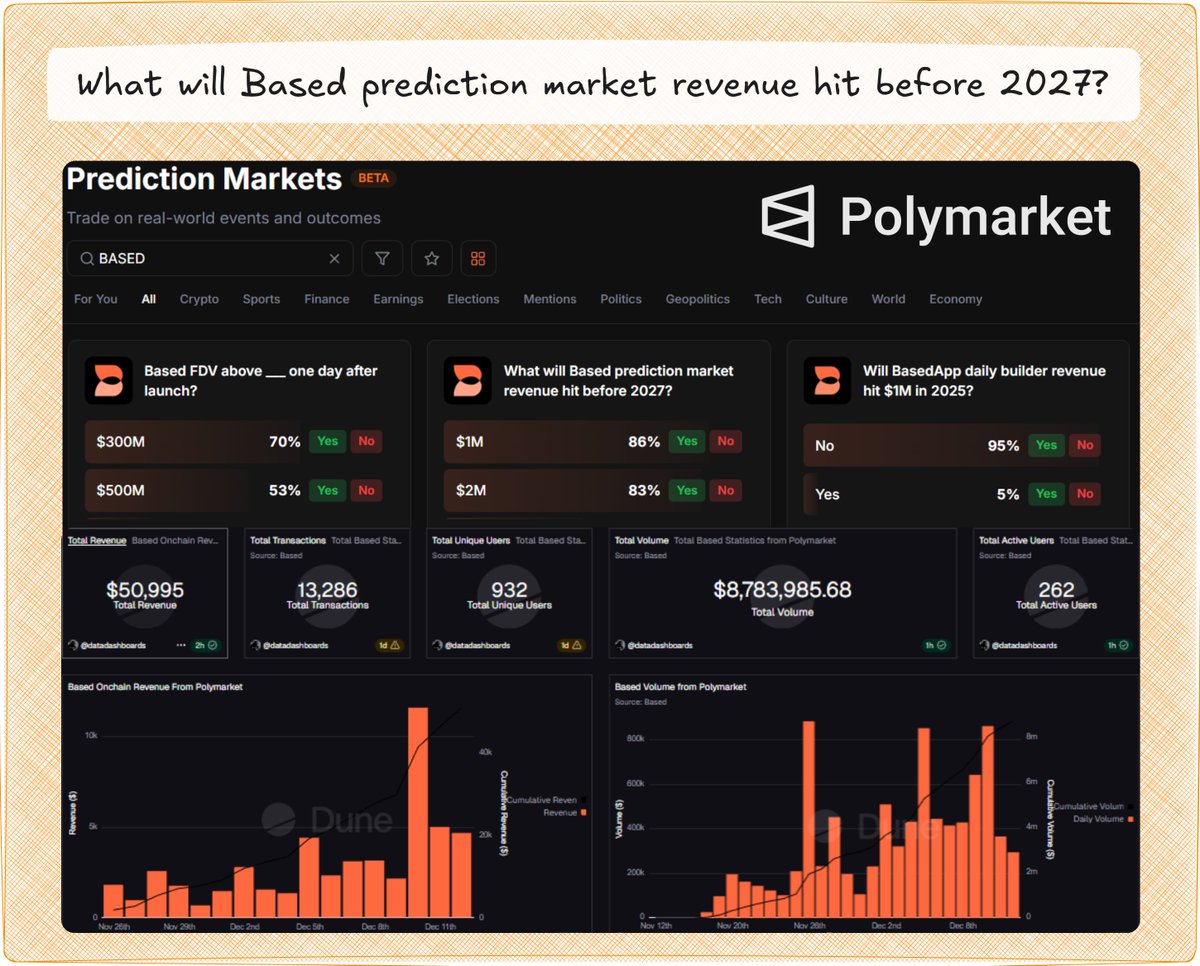Click the 1d warning badge on Total Unique Users
The image size is (1200, 966).
tap(571, 646)
